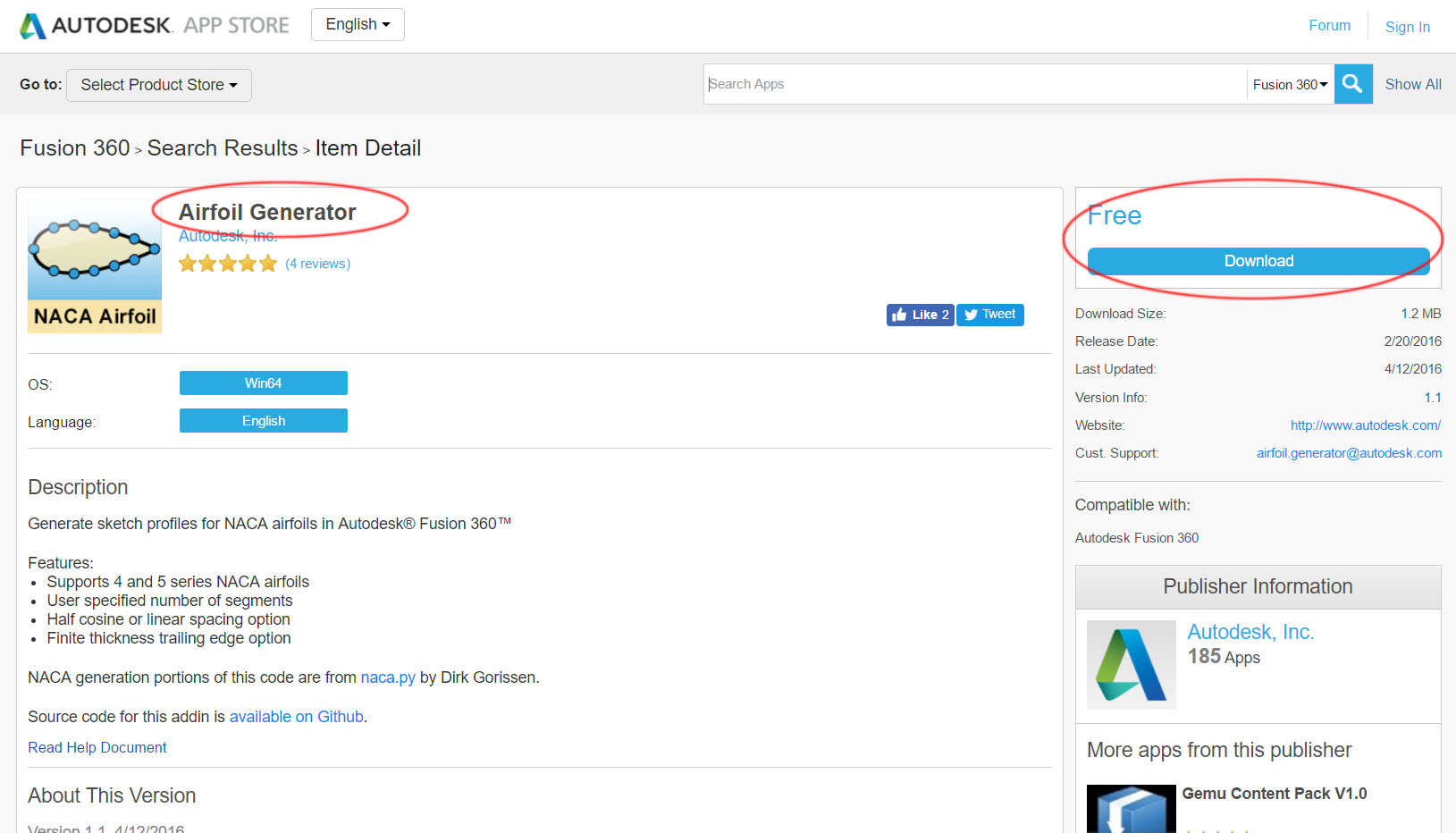The height and width of the screenshot is (833, 1456).
Task: Open the English language dropdown
Action: 358,24
